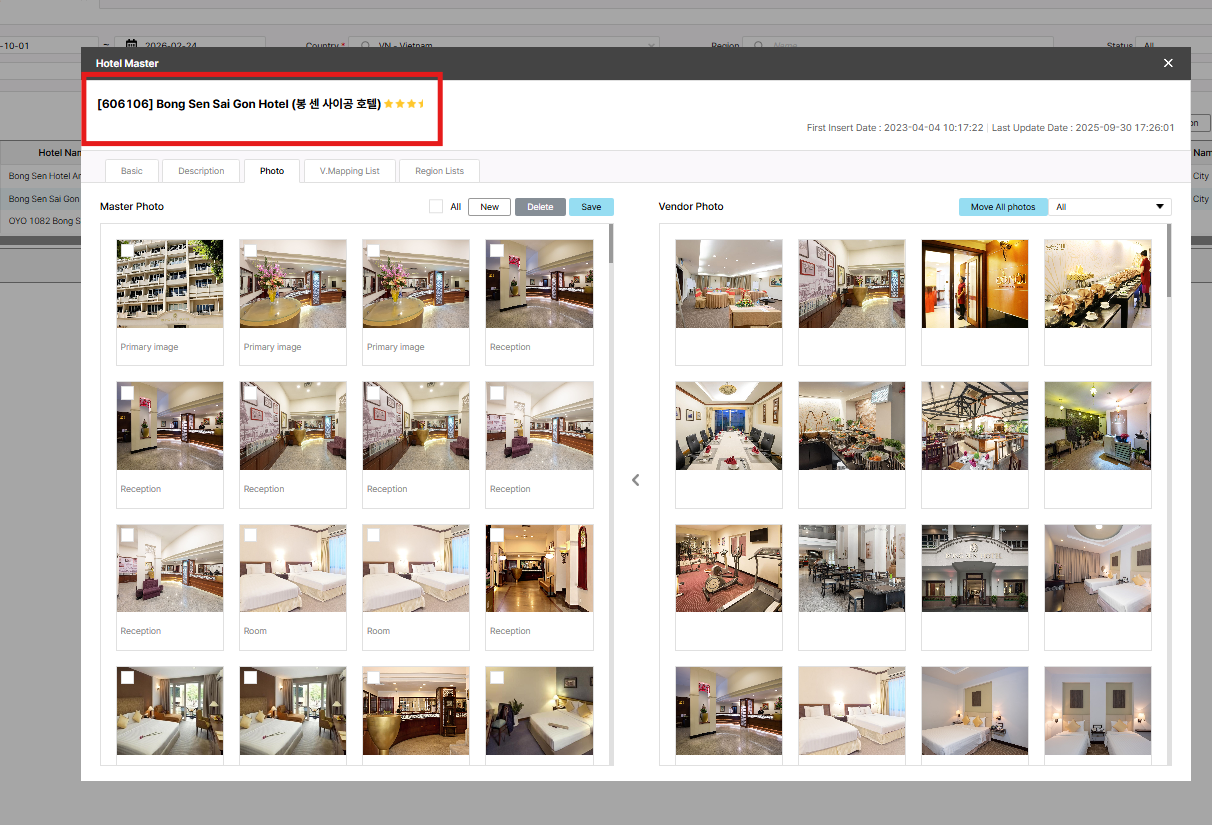This screenshot has height=825, width=1212.
Task: Click the search icon in Region field
Action: click(757, 45)
